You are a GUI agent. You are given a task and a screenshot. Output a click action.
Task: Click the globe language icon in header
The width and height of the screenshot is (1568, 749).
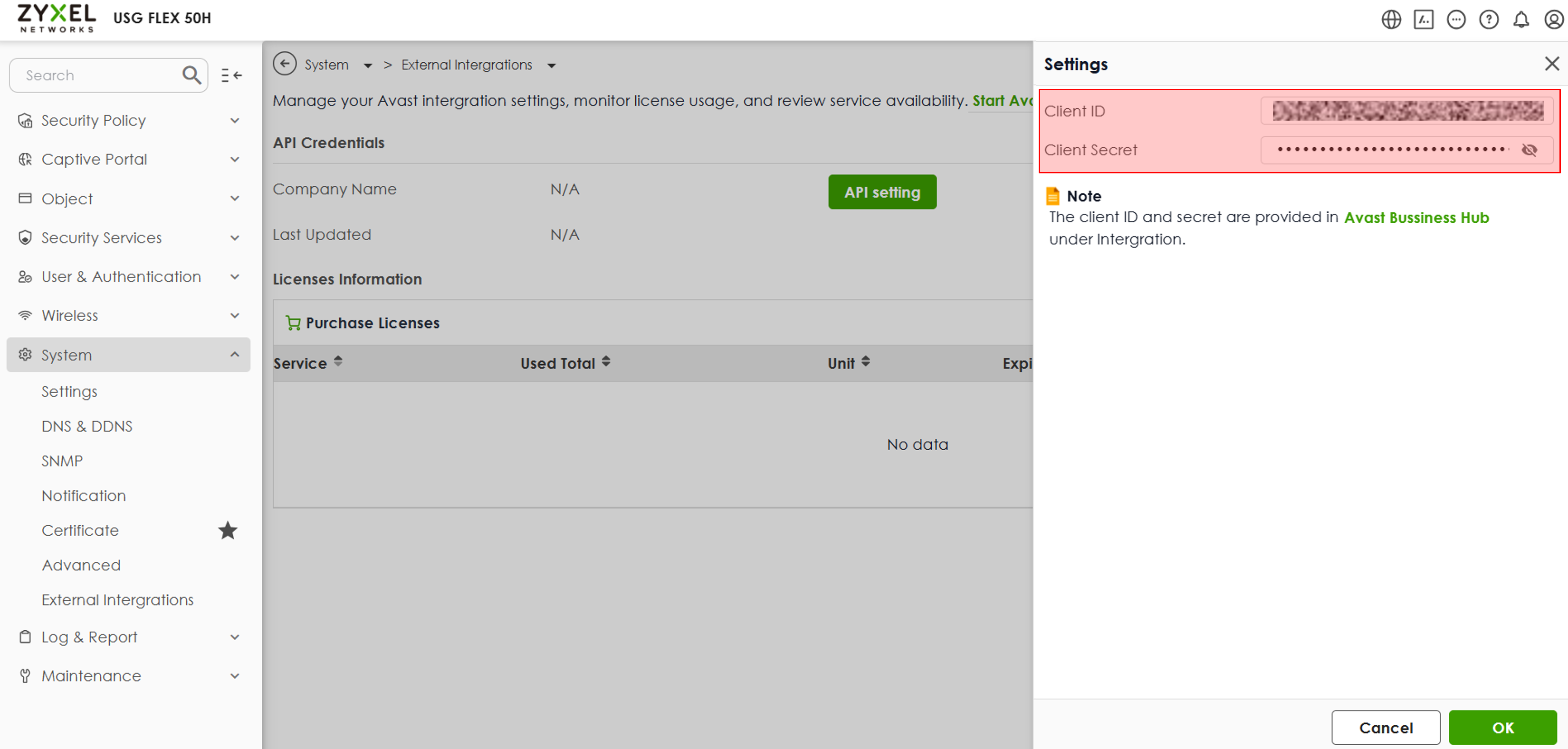tap(1391, 20)
